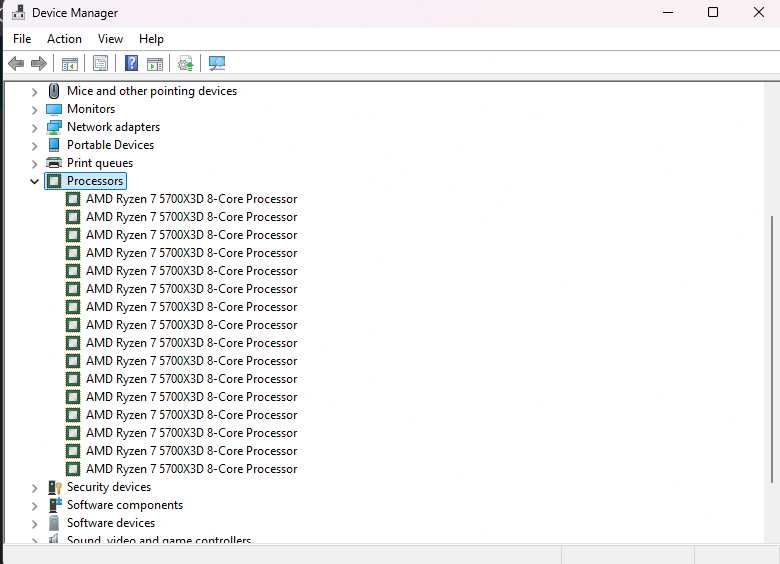Expand the Print queues node

click(x=34, y=164)
